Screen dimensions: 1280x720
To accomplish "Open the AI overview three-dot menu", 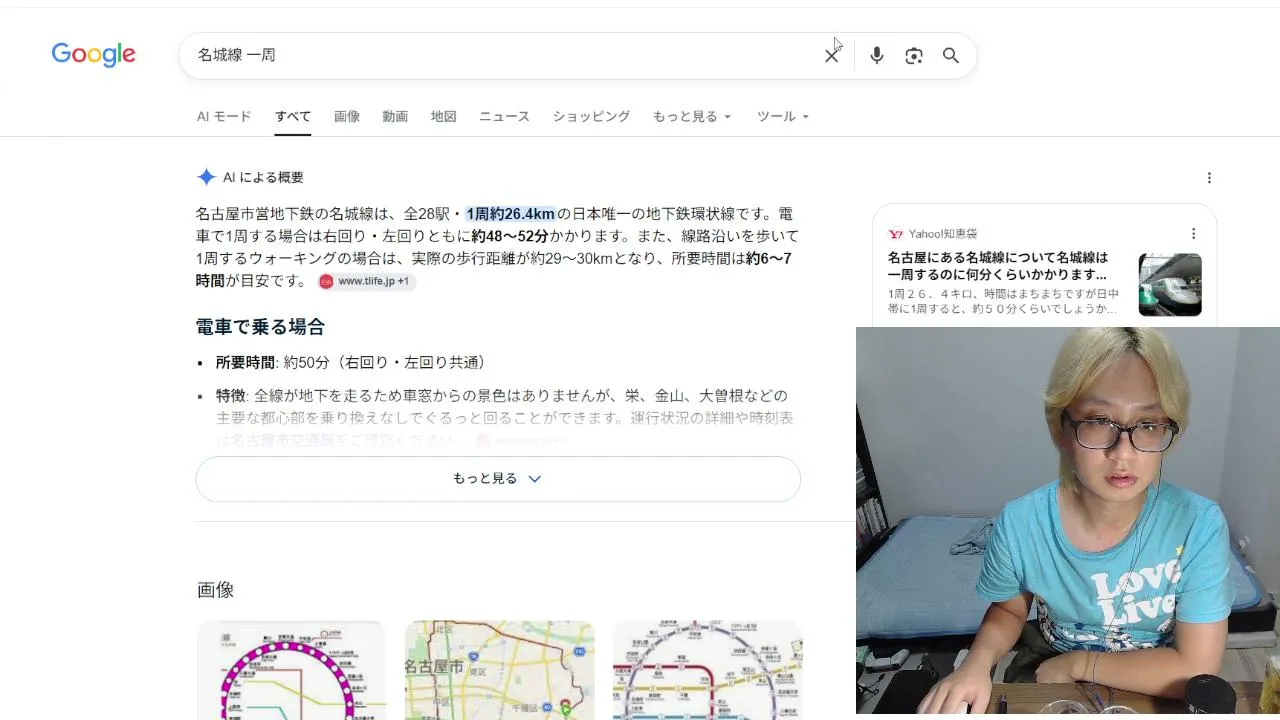I will tap(1209, 178).
